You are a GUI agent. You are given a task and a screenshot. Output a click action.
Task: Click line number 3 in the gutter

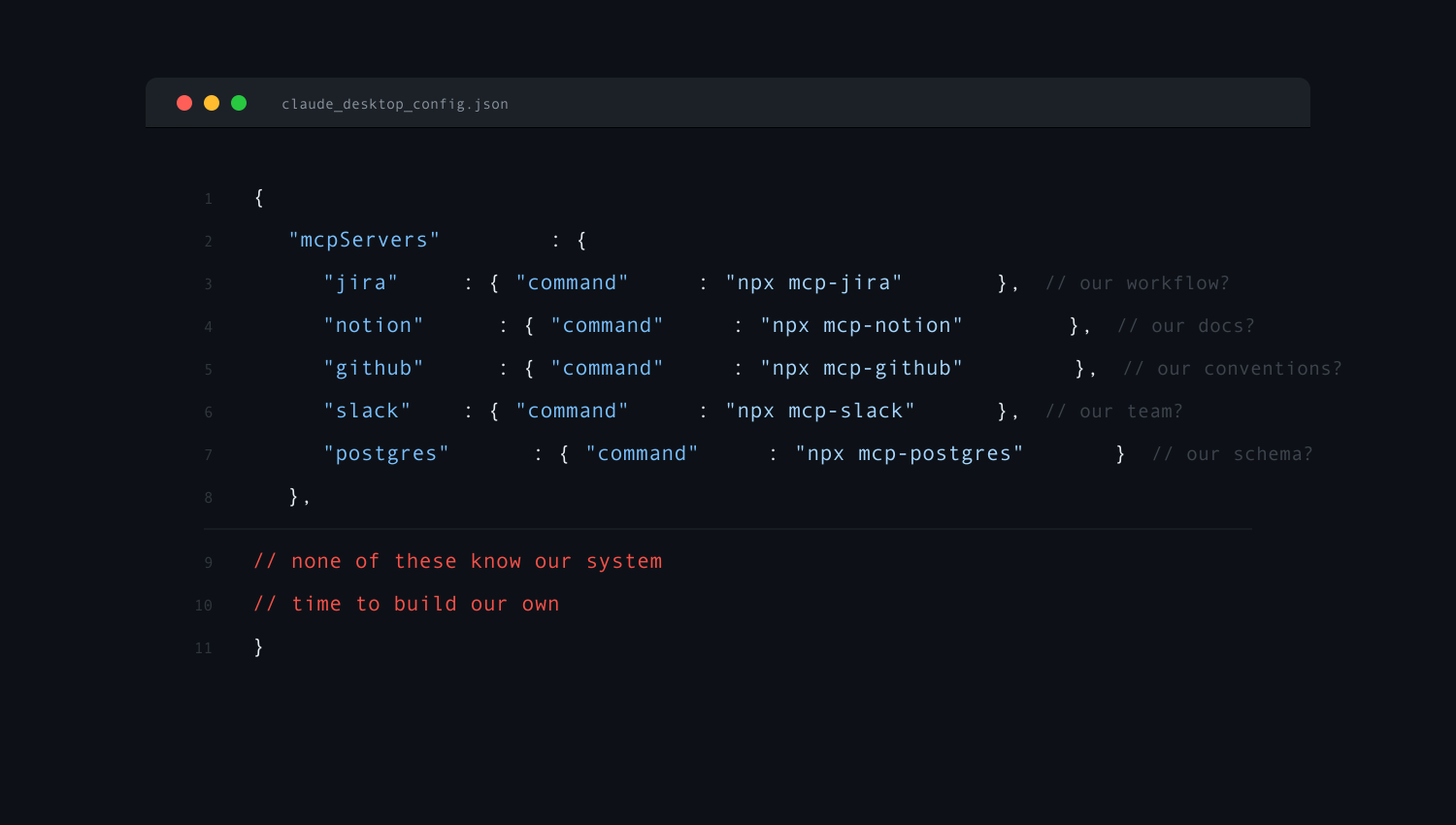tap(208, 284)
